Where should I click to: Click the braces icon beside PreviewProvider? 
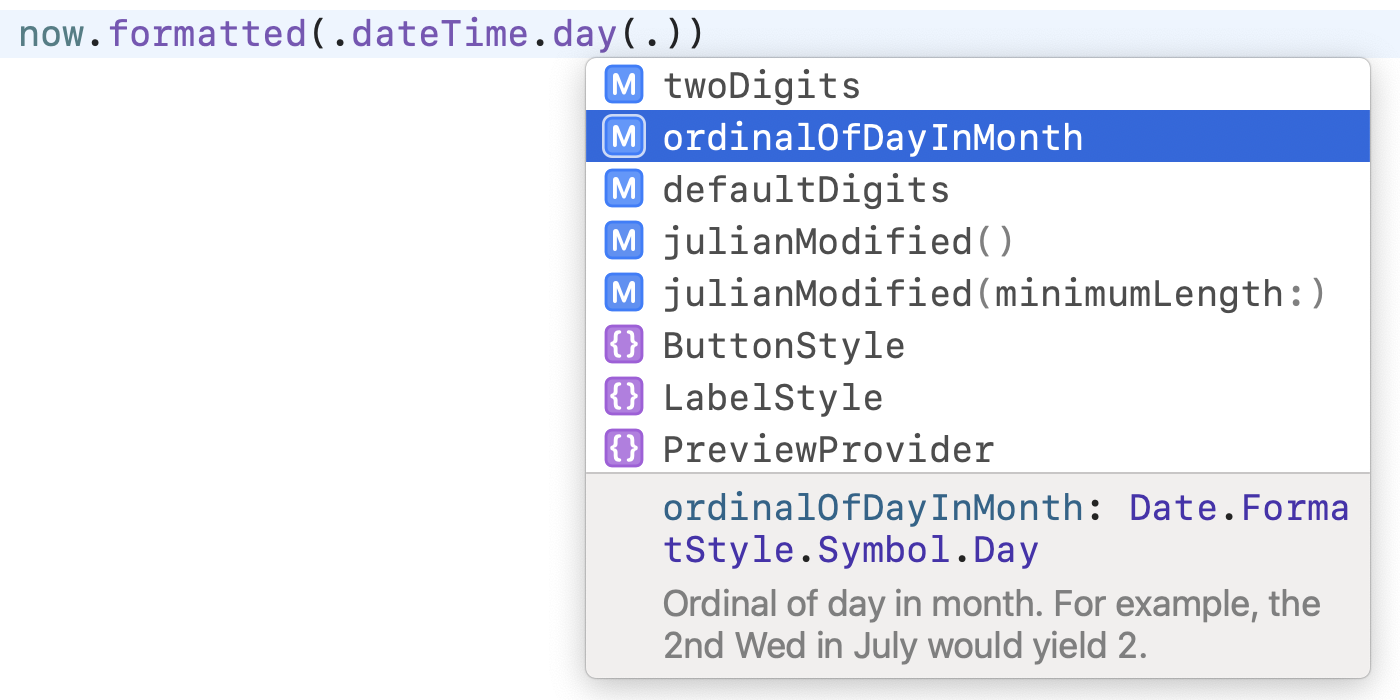pyautogui.click(x=623, y=449)
